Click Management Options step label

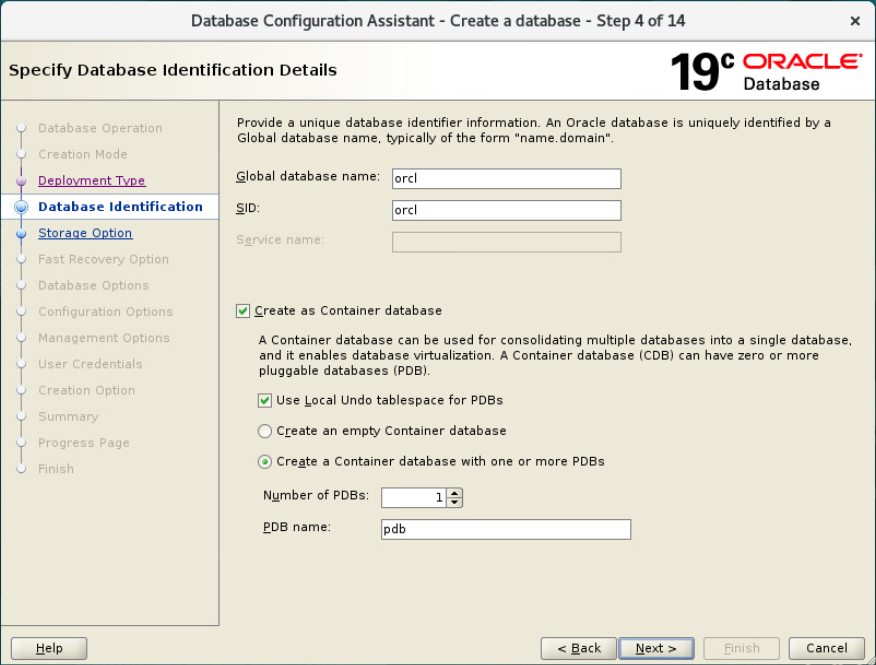pyautogui.click(x=104, y=338)
